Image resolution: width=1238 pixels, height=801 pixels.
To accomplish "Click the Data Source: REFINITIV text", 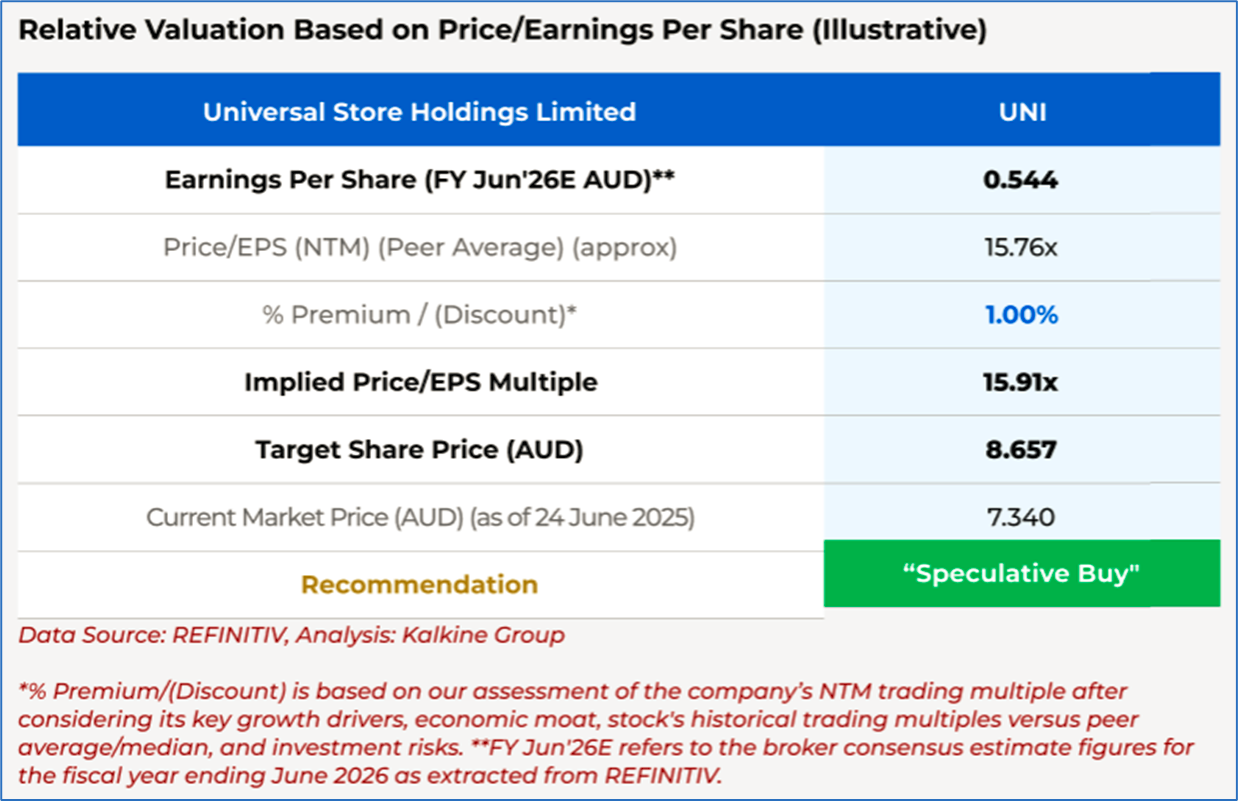I will 156,635.
